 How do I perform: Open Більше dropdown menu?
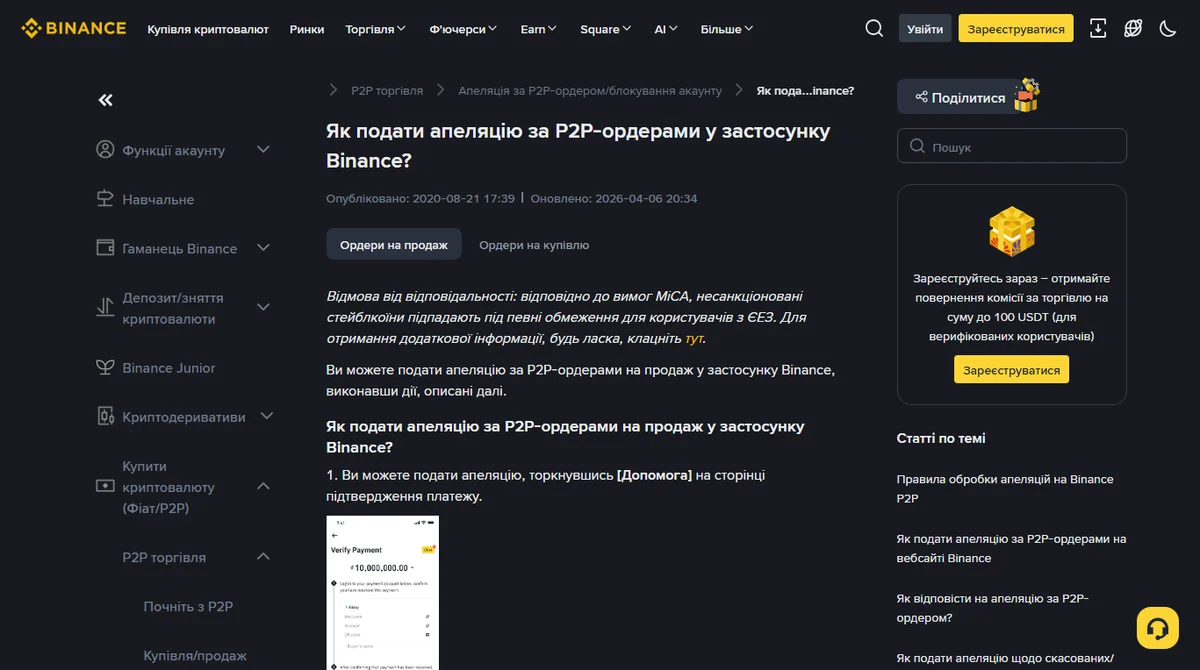(727, 29)
